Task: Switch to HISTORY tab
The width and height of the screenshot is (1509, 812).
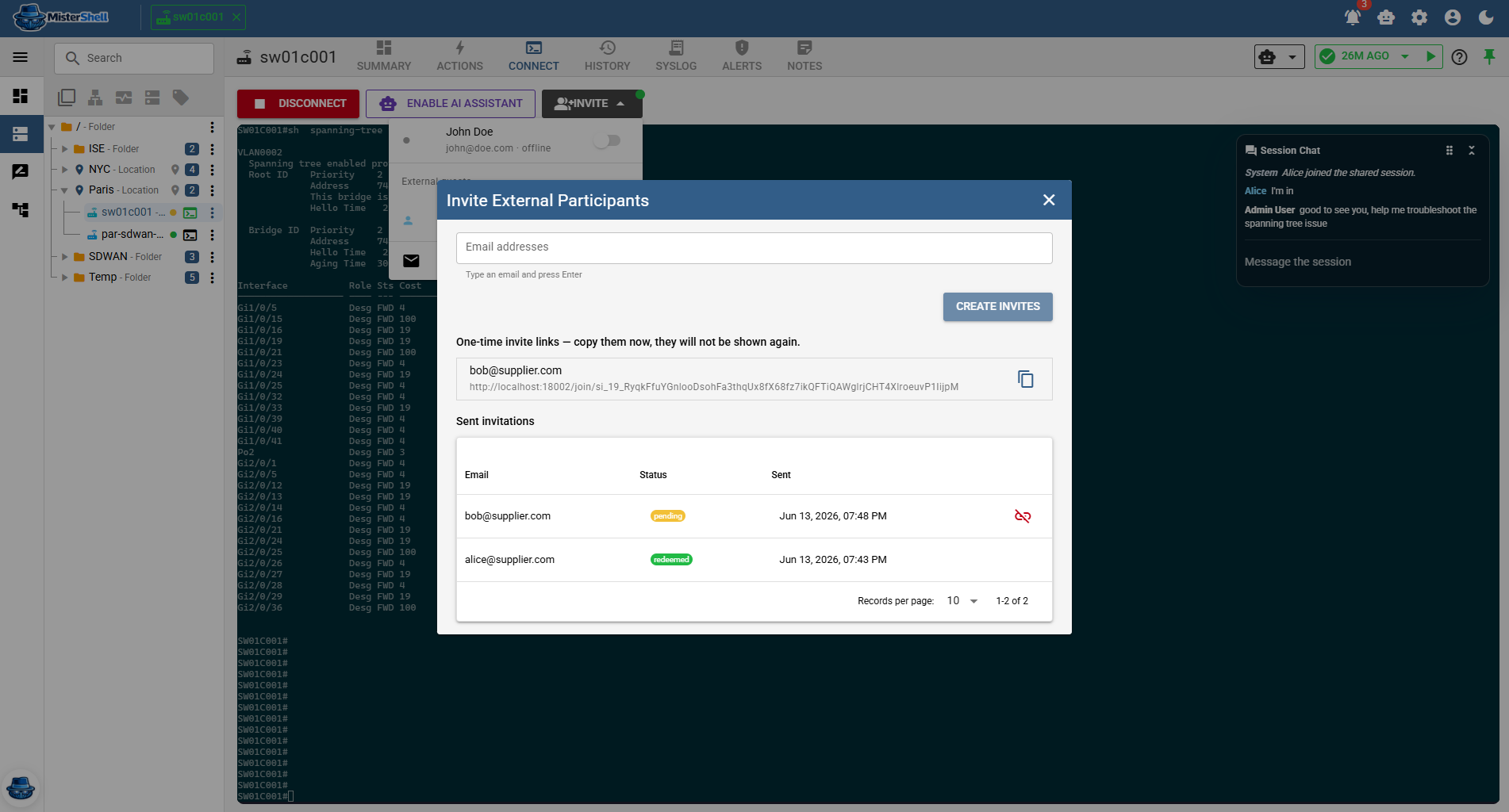Action: pos(607,56)
